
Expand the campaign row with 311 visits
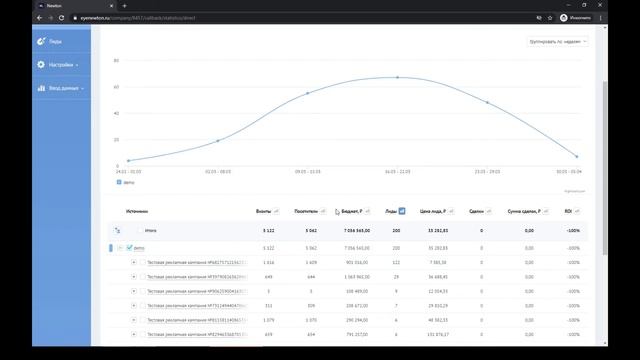133,306
